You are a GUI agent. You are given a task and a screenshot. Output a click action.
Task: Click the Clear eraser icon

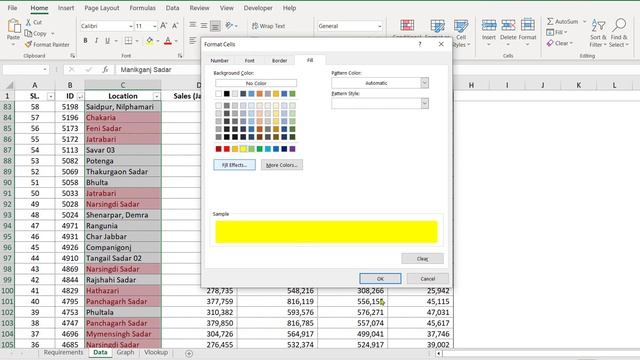coord(550,43)
